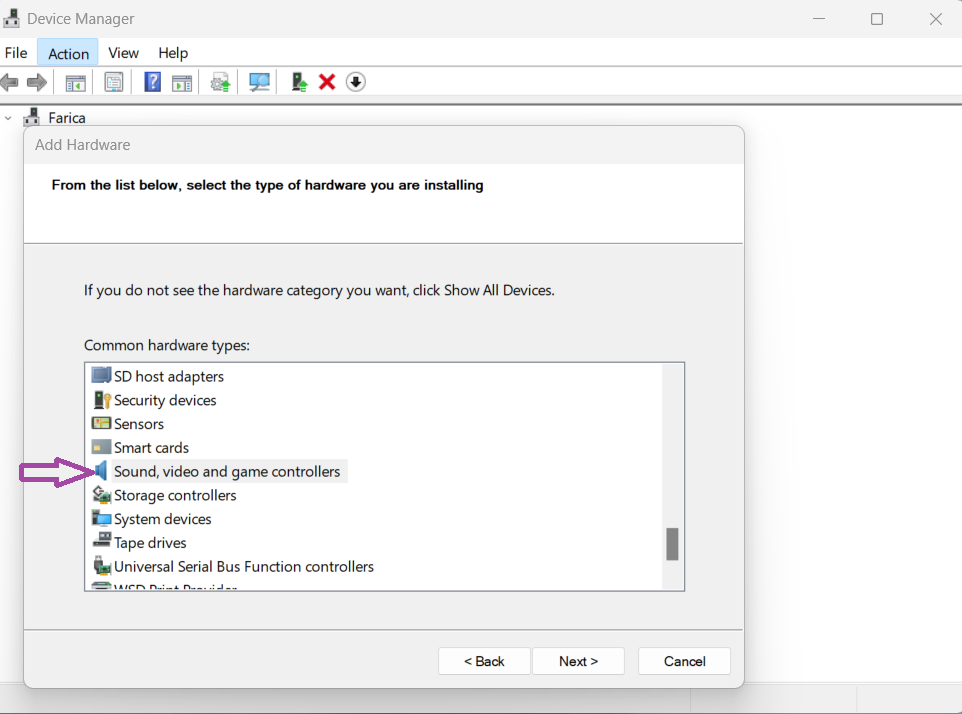Image resolution: width=962 pixels, height=714 pixels.
Task: Collapse the Farica computer node
Action: (x=9, y=118)
